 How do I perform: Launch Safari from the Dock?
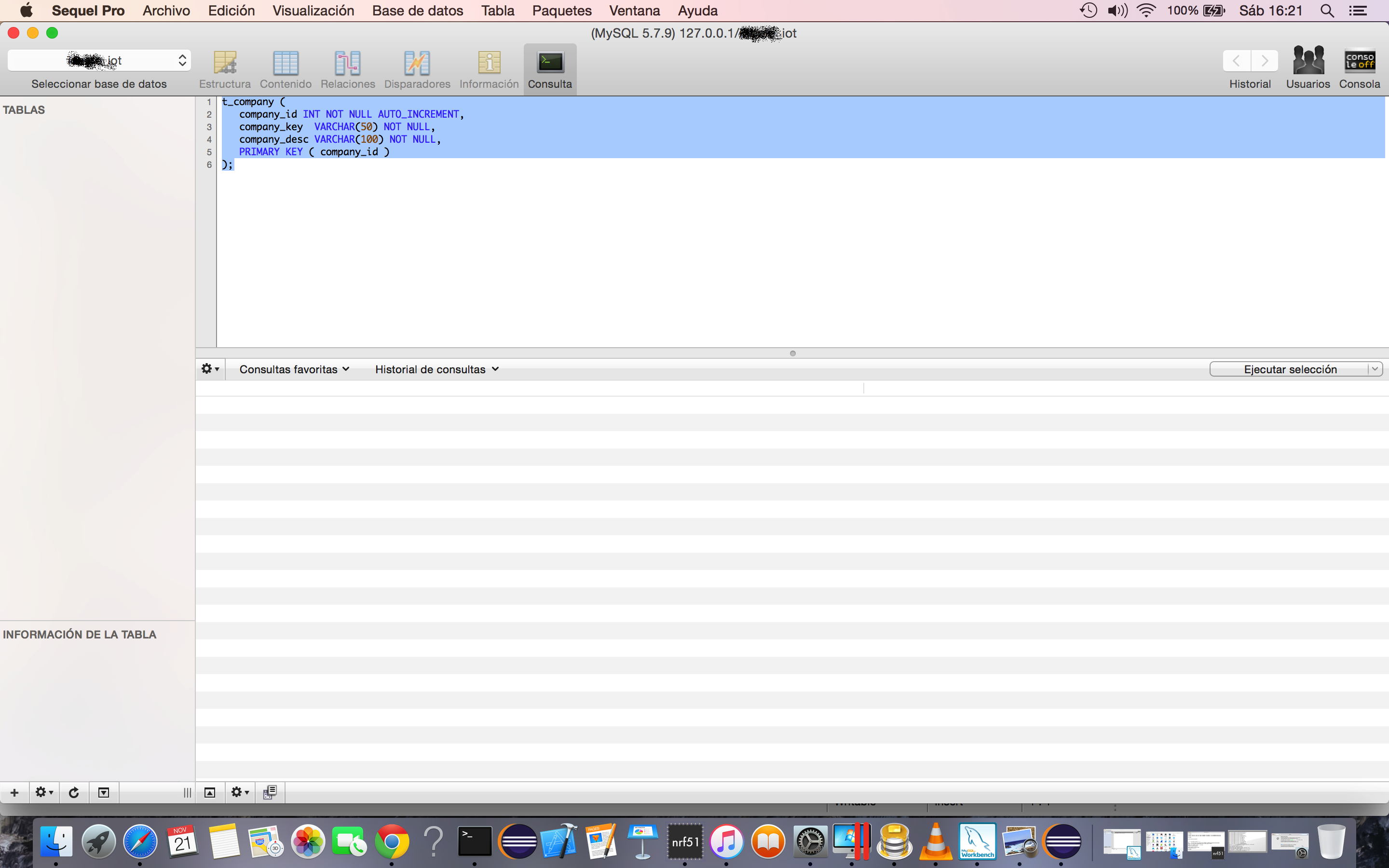140,841
